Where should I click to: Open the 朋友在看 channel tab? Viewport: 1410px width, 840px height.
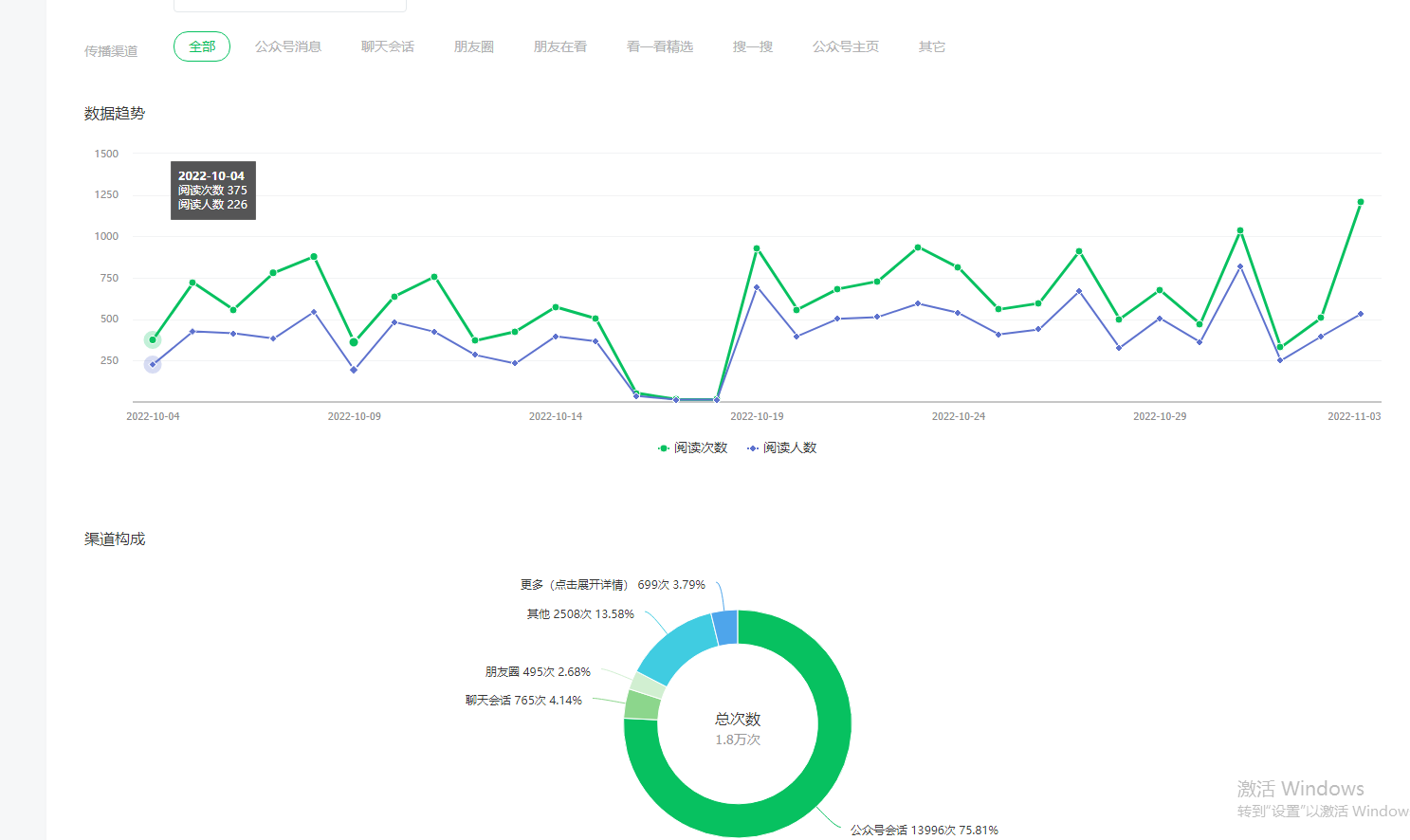[560, 46]
